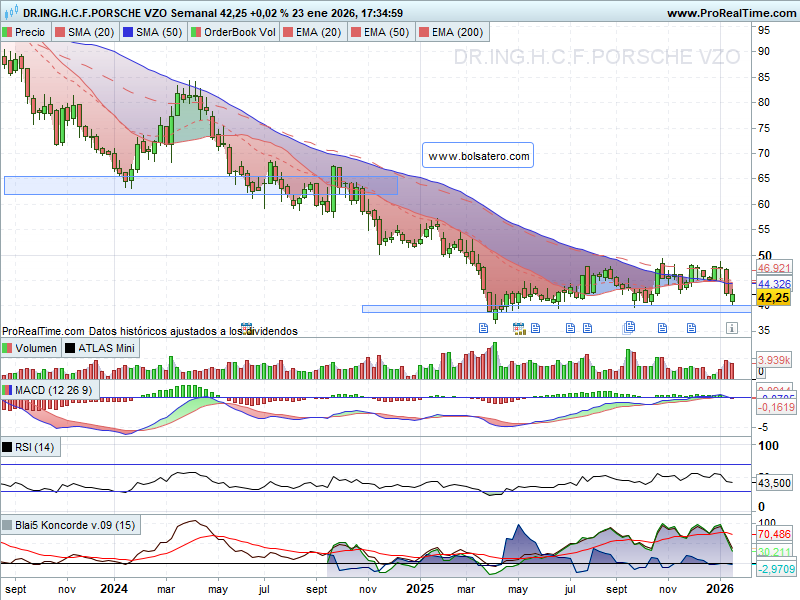Click the volume value label 3.939k
This screenshot has width=800, height=600.
click(x=773, y=360)
